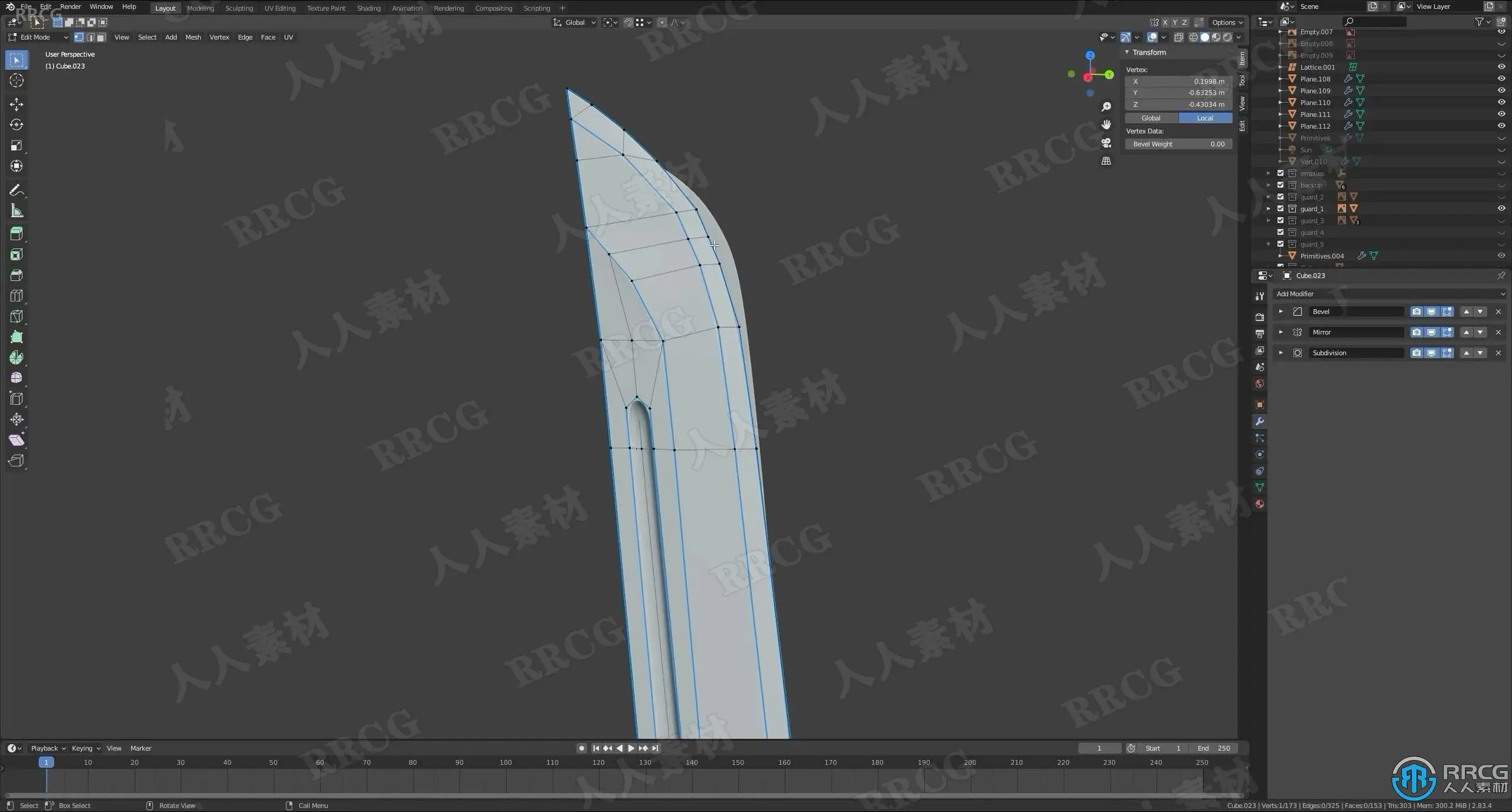
Task: Switch transform coordinates to Global
Action: coord(1151,118)
